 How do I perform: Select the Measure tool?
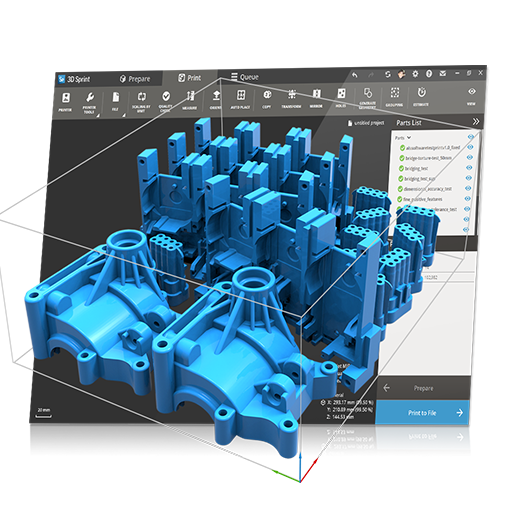pyautogui.click(x=190, y=100)
